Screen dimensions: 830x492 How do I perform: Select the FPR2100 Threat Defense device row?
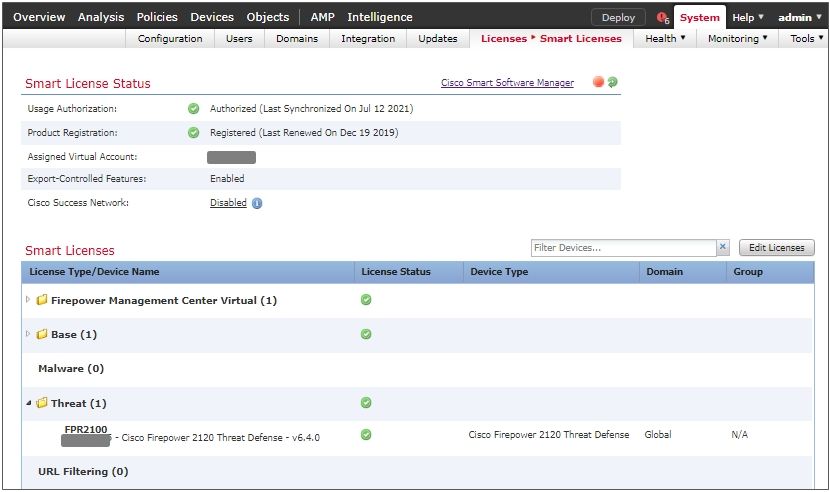[x=417, y=437]
